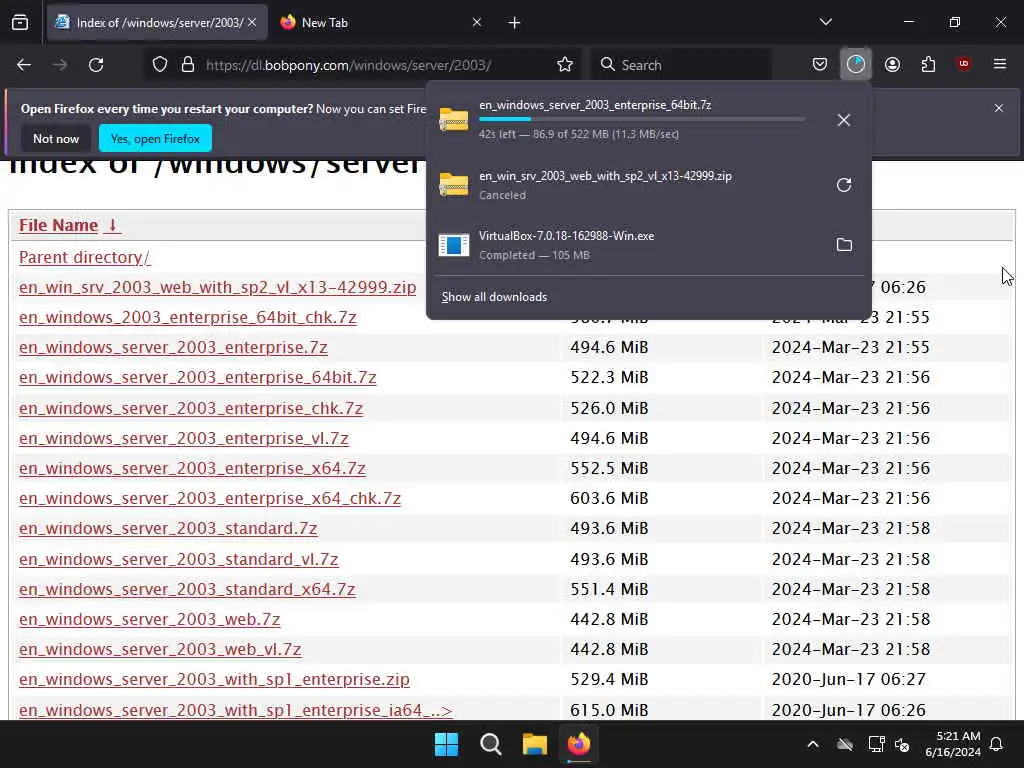The image size is (1024, 768).
Task: Open the VirtualBox-7.0.18-162988-Win.exe download entry
Action: (630, 245)
